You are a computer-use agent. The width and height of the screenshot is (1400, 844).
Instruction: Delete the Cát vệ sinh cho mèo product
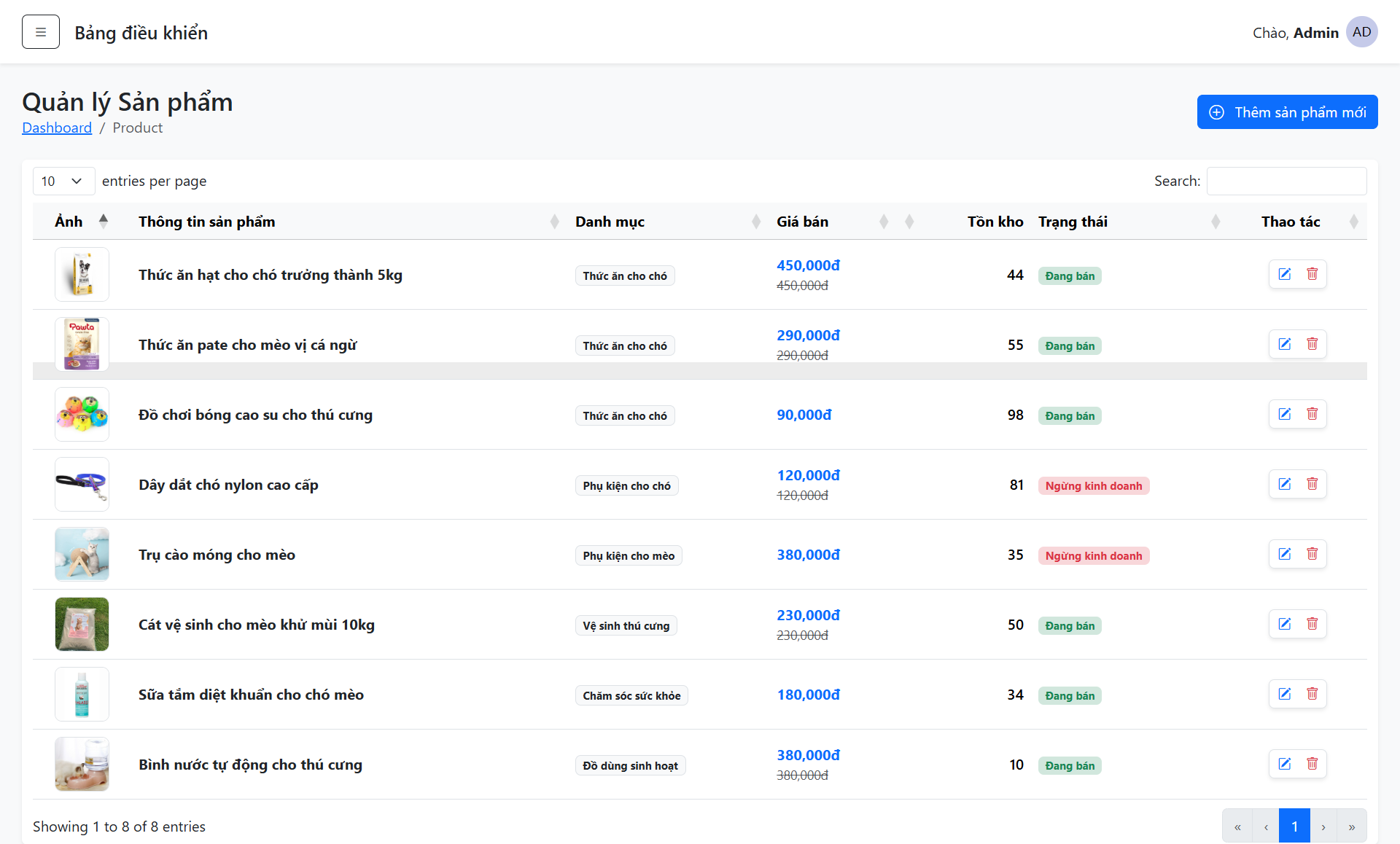click(1312, 624)
